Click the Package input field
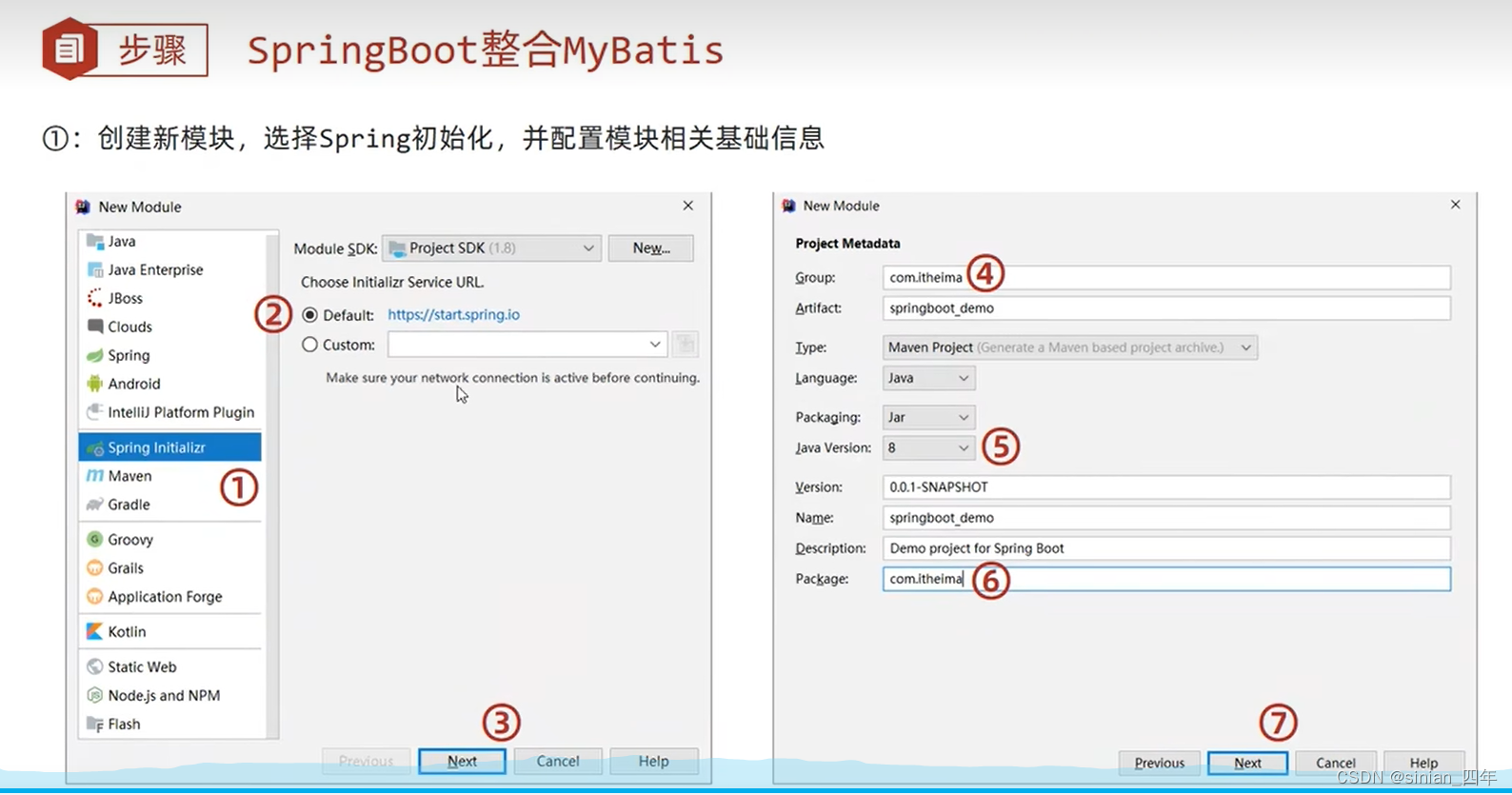1512x795 pixels. point(1166,579)
